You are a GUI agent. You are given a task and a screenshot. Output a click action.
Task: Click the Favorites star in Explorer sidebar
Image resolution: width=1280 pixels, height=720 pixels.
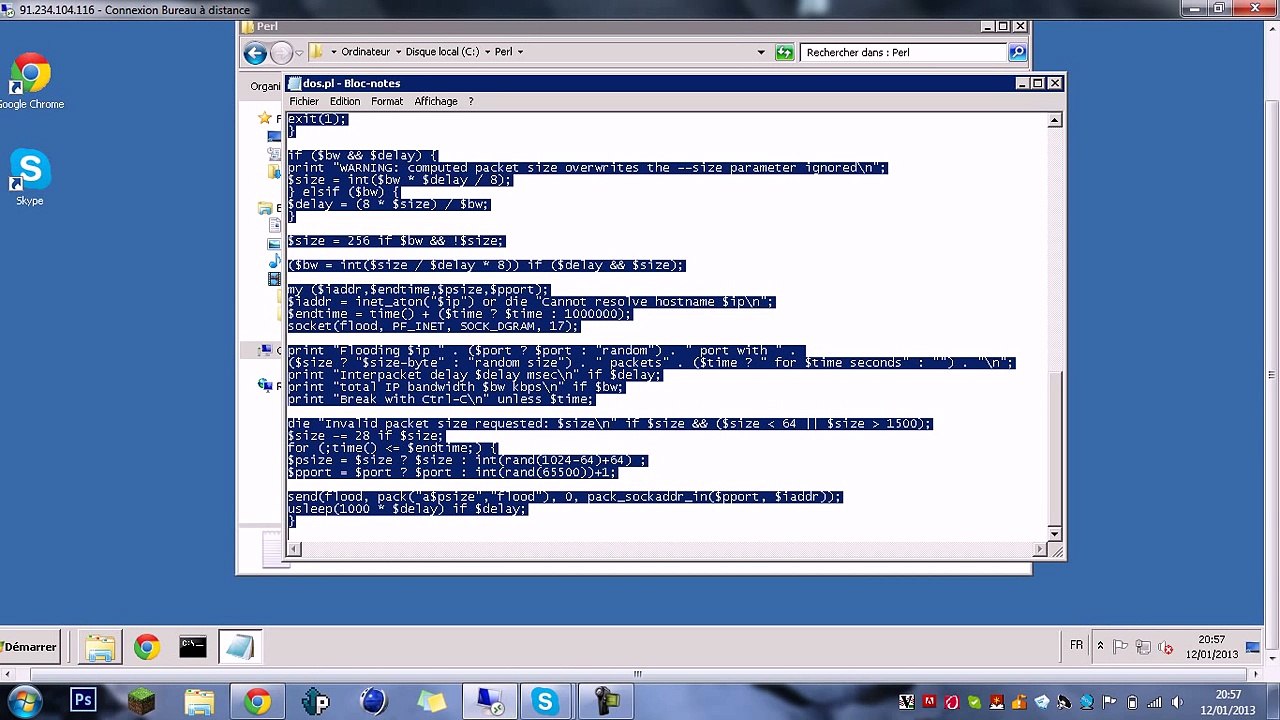[x=265, y=118]
